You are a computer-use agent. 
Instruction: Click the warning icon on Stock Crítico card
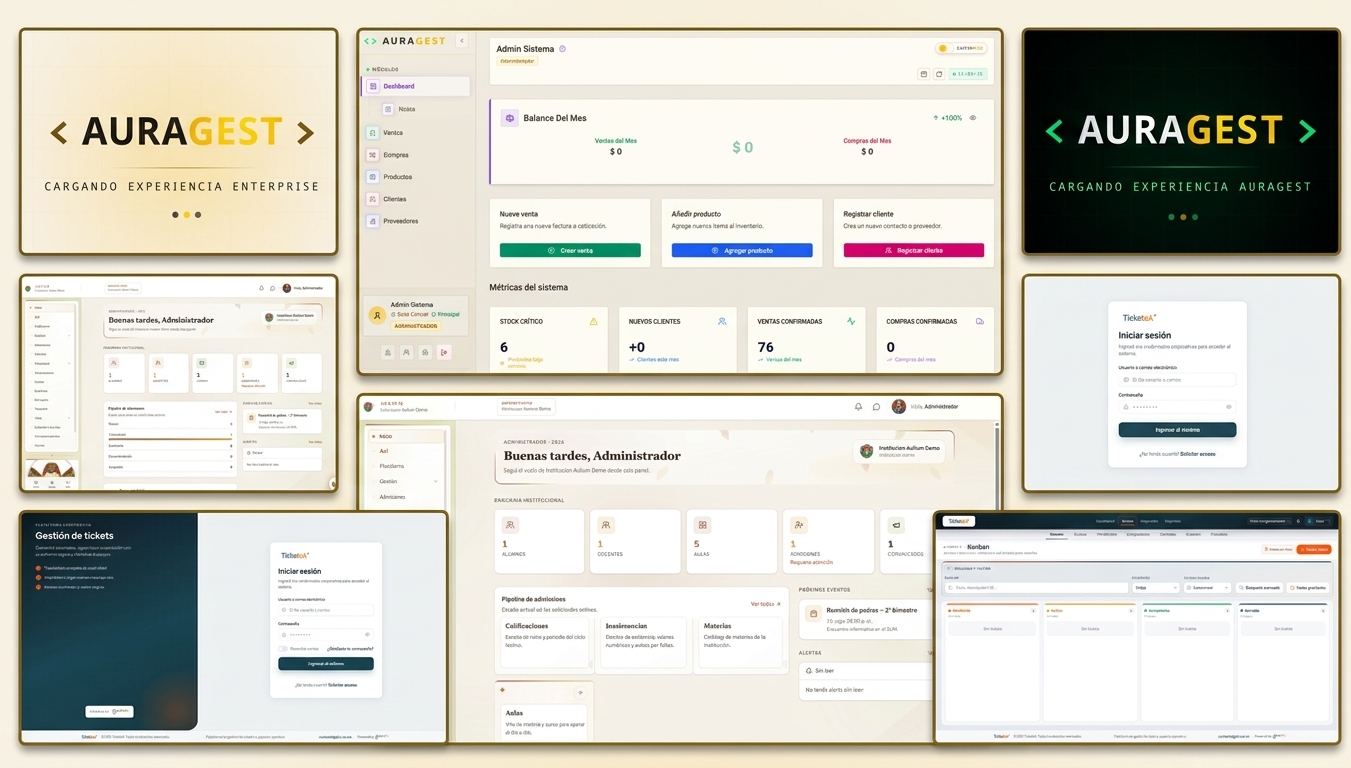coord(593,322)
